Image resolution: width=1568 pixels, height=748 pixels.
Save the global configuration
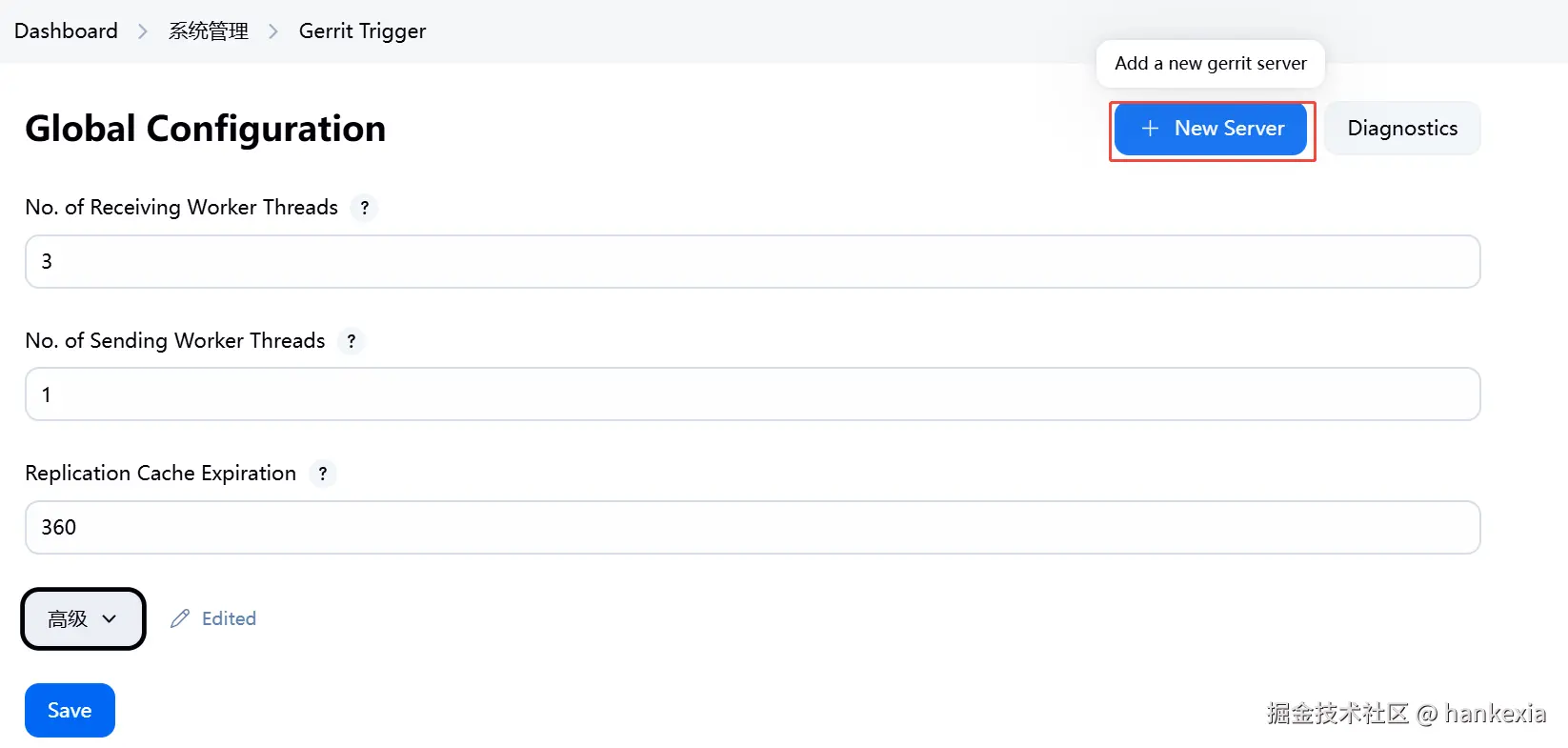pos(70,711)
